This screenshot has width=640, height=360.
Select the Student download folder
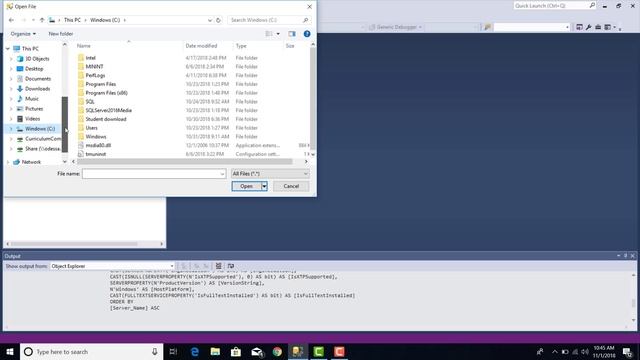[106, 119]
